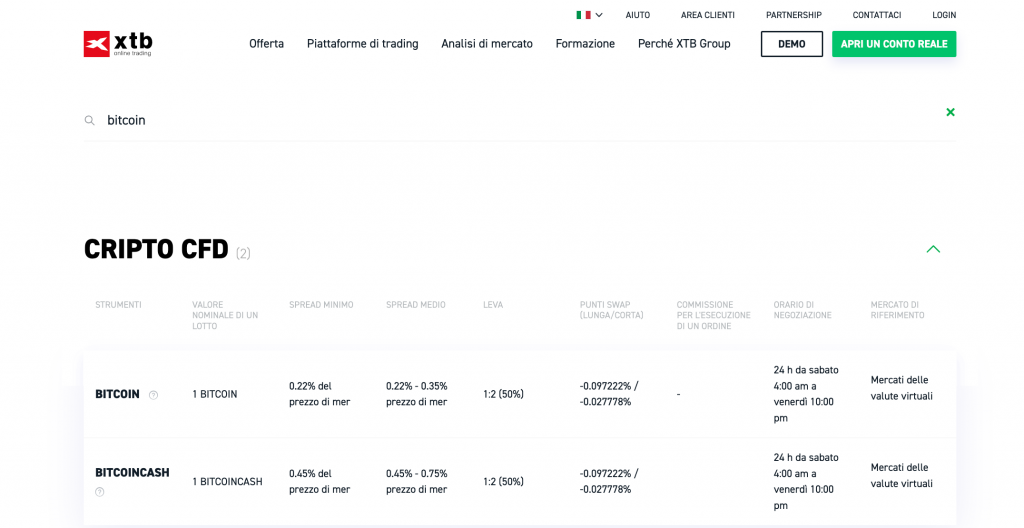Open the Analisi di mercato menu
Screen dimensions: 1024x528
[487, 44]
